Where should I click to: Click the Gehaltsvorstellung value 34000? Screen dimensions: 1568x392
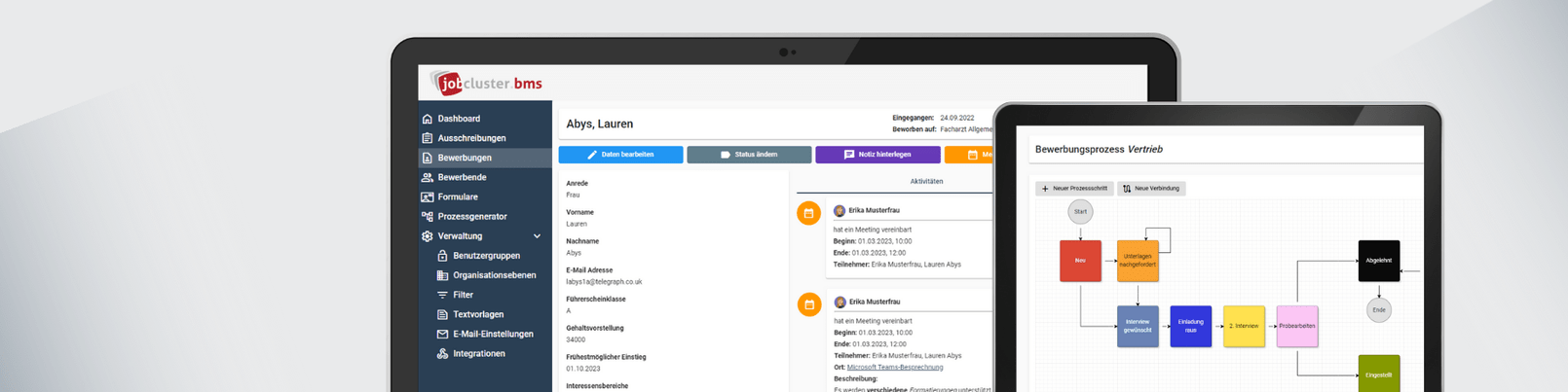(576, 339)
